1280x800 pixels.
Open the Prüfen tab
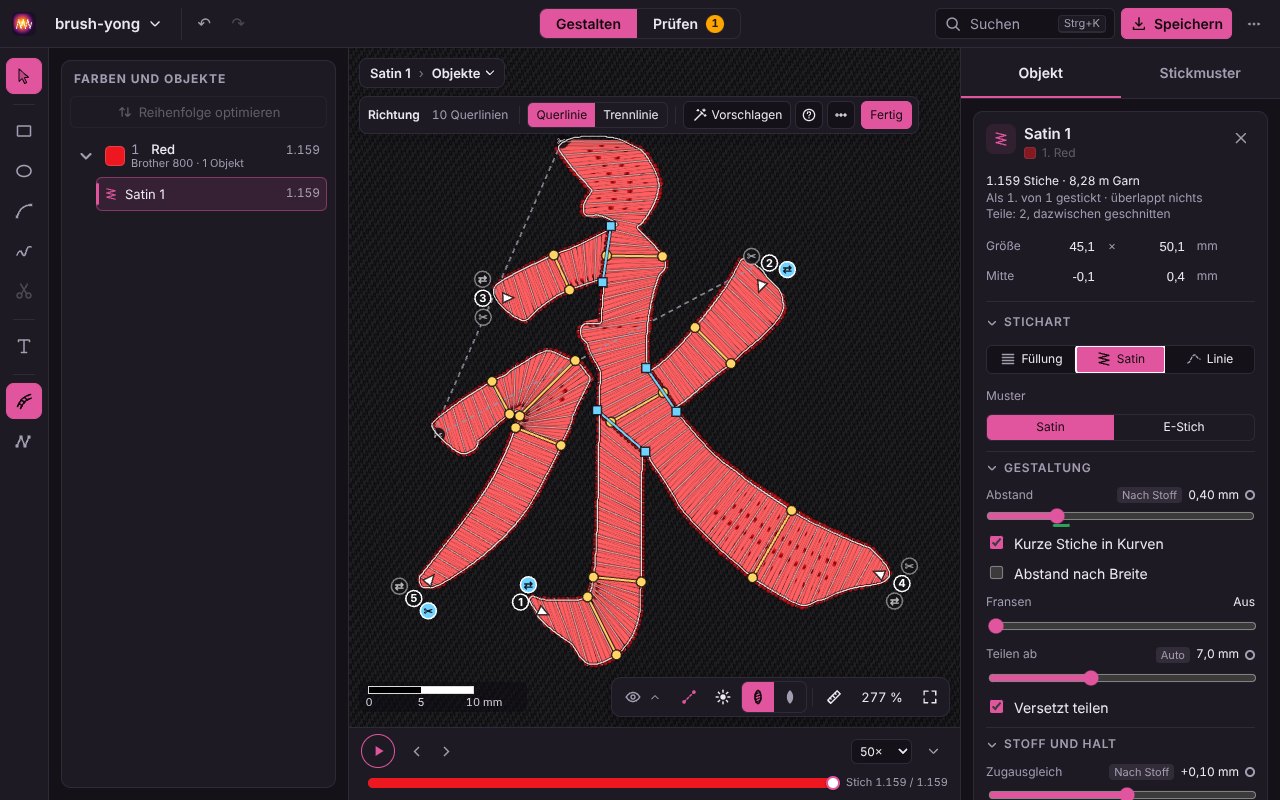point(688,24)
